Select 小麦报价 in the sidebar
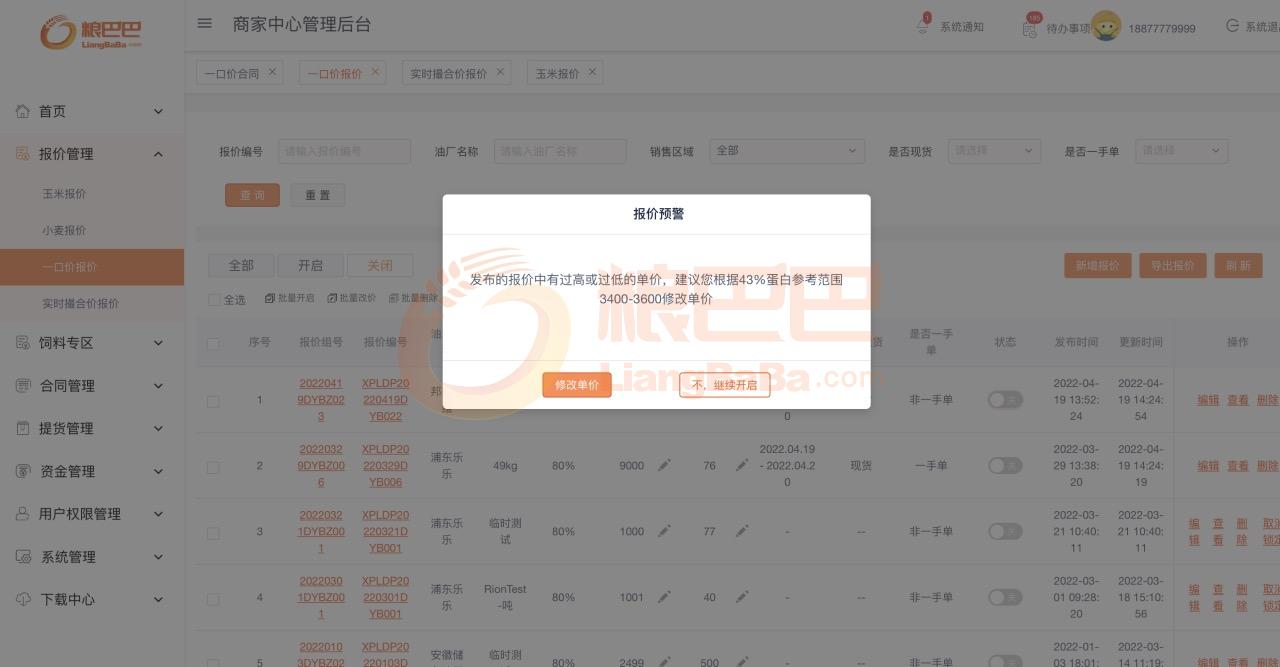This screenshot has height=667, width=1280. tap(64, 230)
